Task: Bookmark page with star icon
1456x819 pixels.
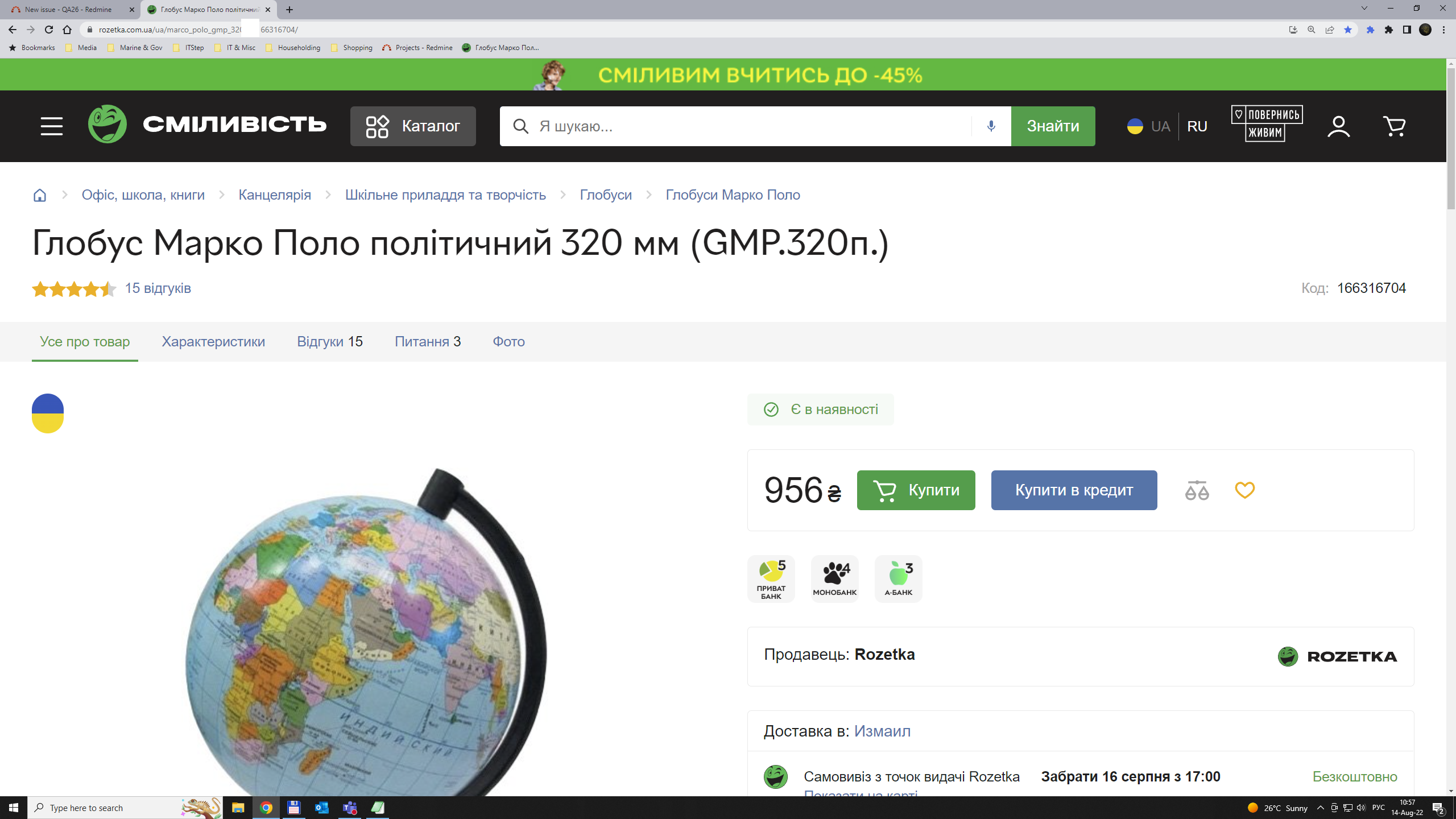Action: [x=1347, y=30]
